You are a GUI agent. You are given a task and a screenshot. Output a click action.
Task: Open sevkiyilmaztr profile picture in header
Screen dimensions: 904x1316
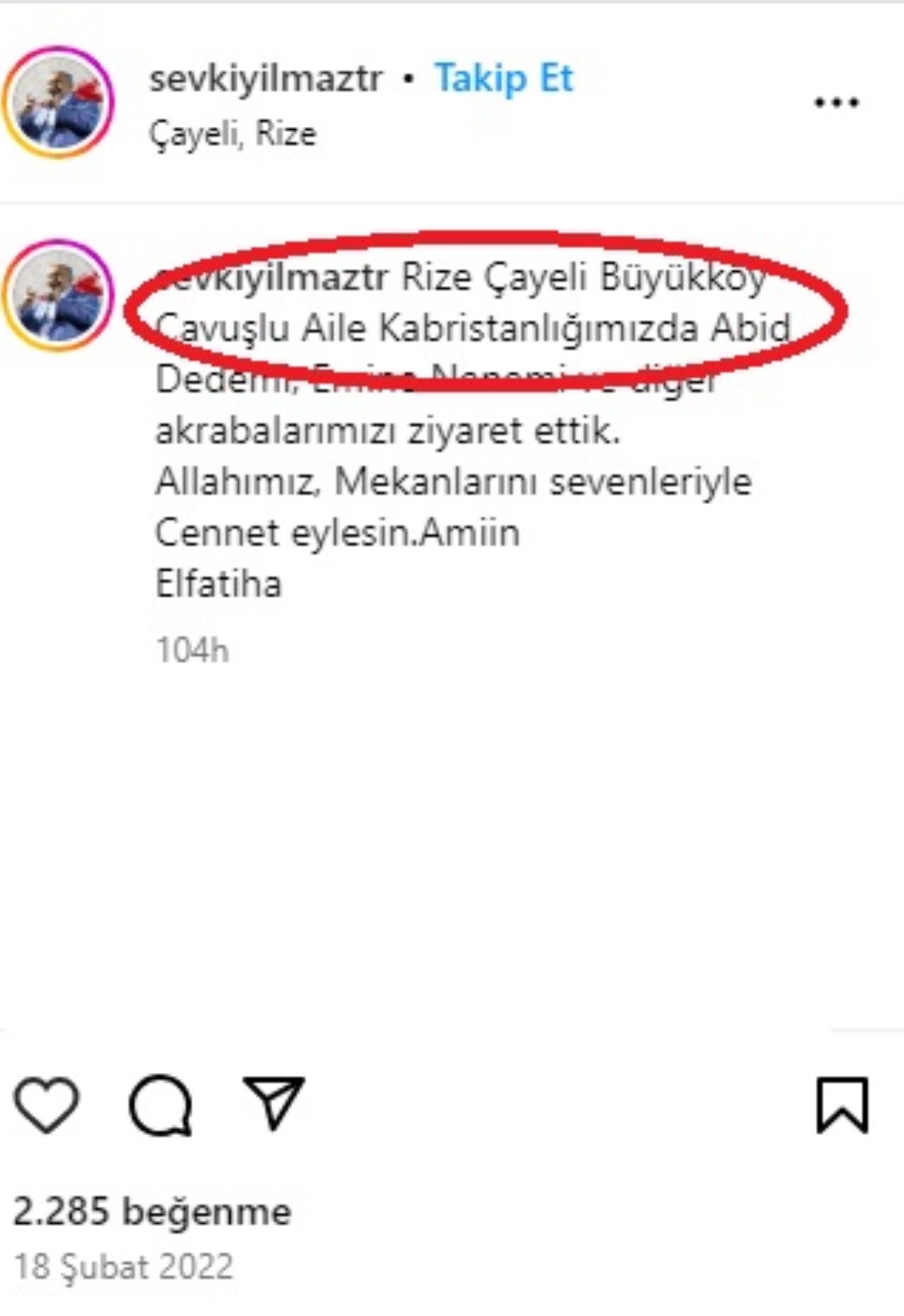click(x=58, y=102)
